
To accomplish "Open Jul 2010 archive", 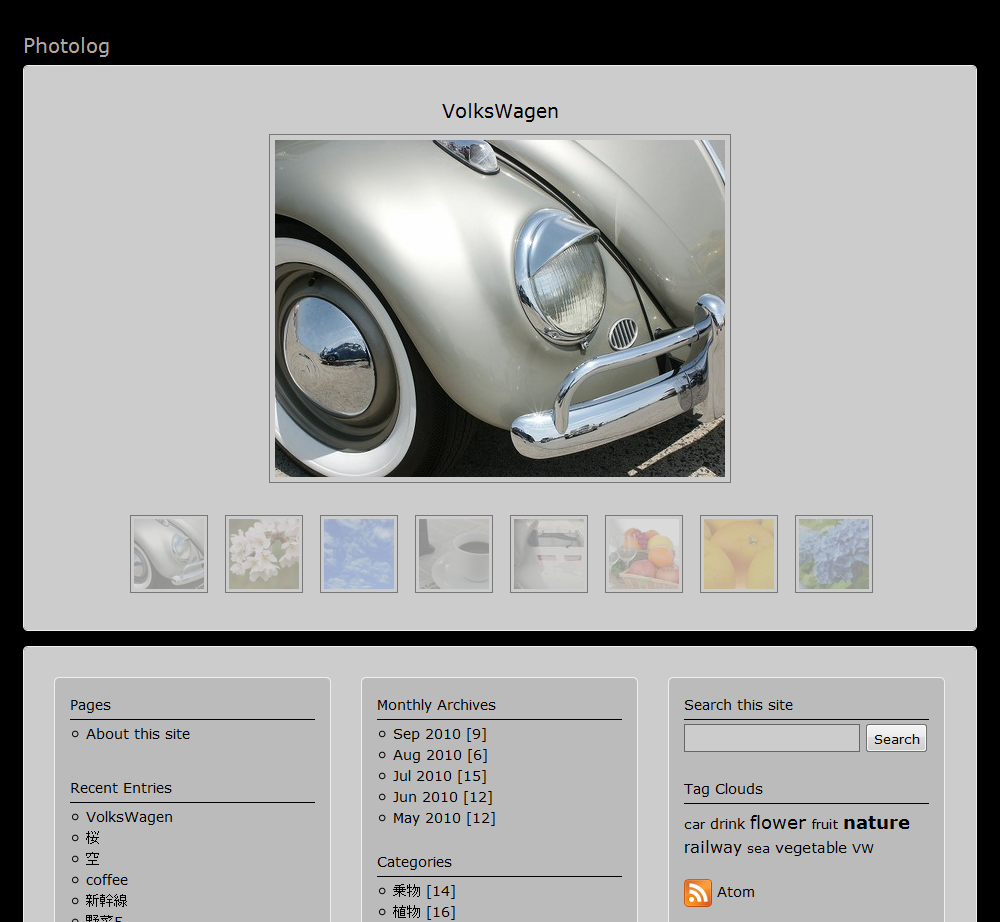I will point(439,776).
